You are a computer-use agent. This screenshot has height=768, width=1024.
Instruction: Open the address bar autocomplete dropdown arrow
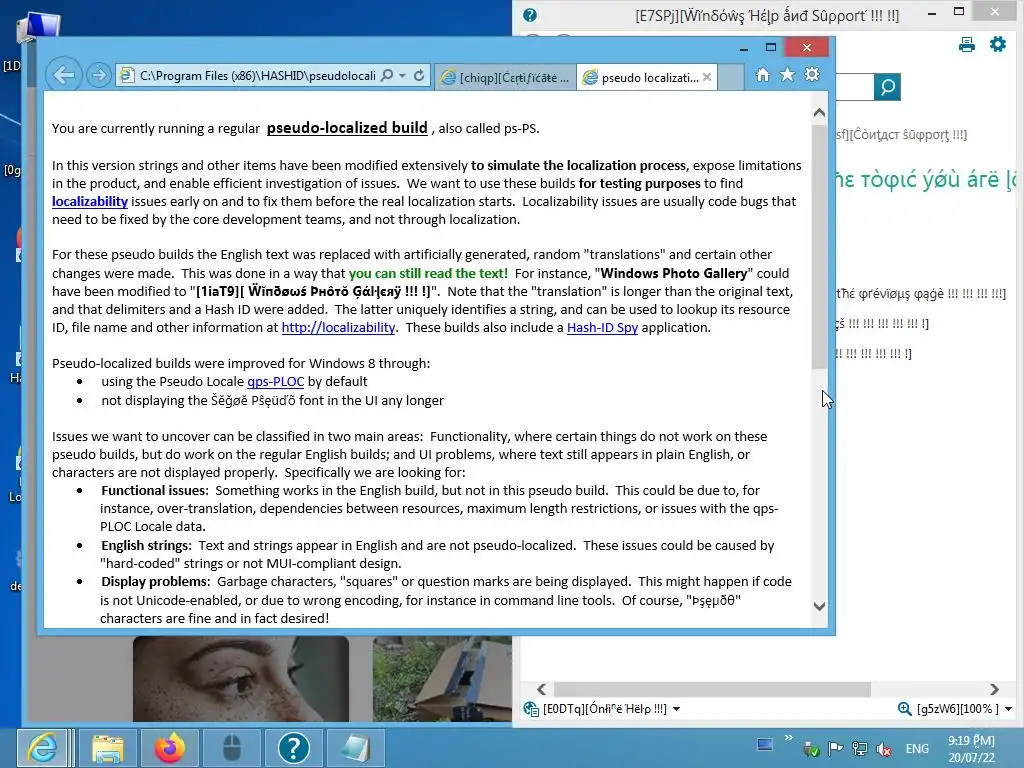[402, 76]
